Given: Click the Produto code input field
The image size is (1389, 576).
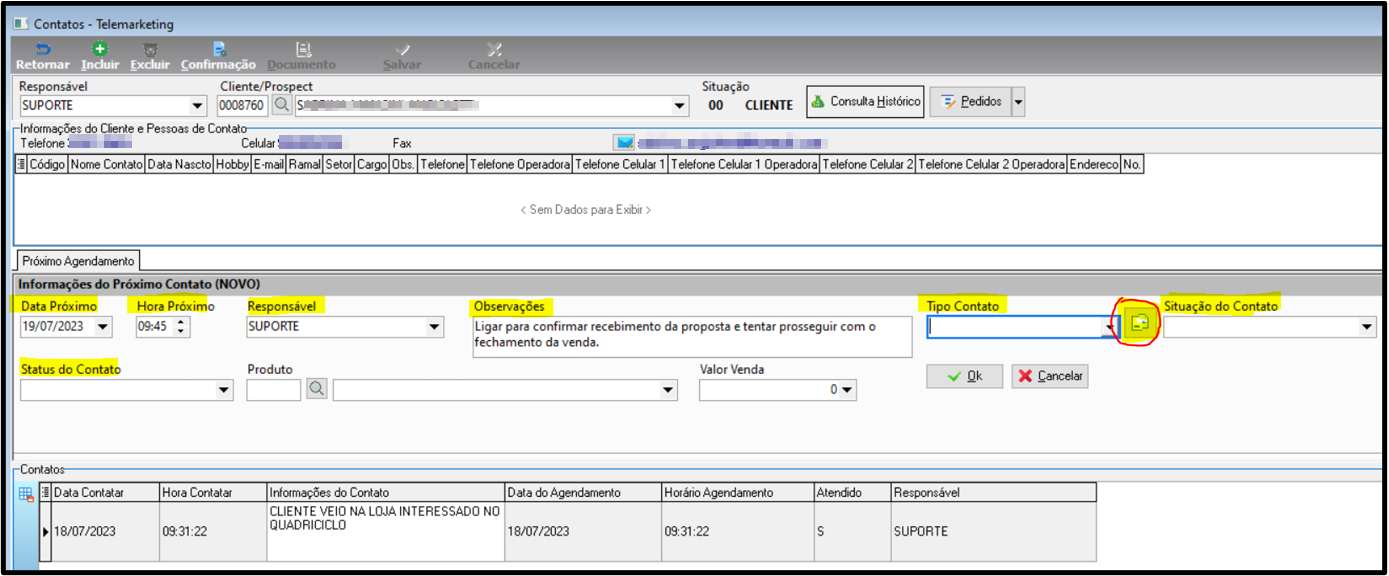Looking at the screenshot, I should [274, 390].
